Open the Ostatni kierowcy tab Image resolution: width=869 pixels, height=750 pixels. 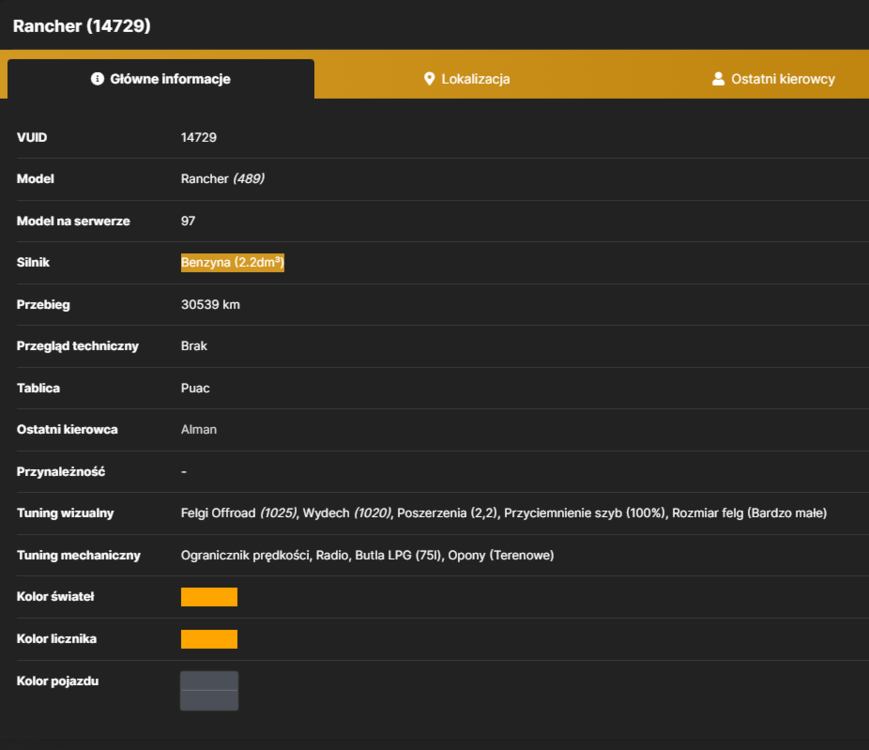(x=773, y=79)
